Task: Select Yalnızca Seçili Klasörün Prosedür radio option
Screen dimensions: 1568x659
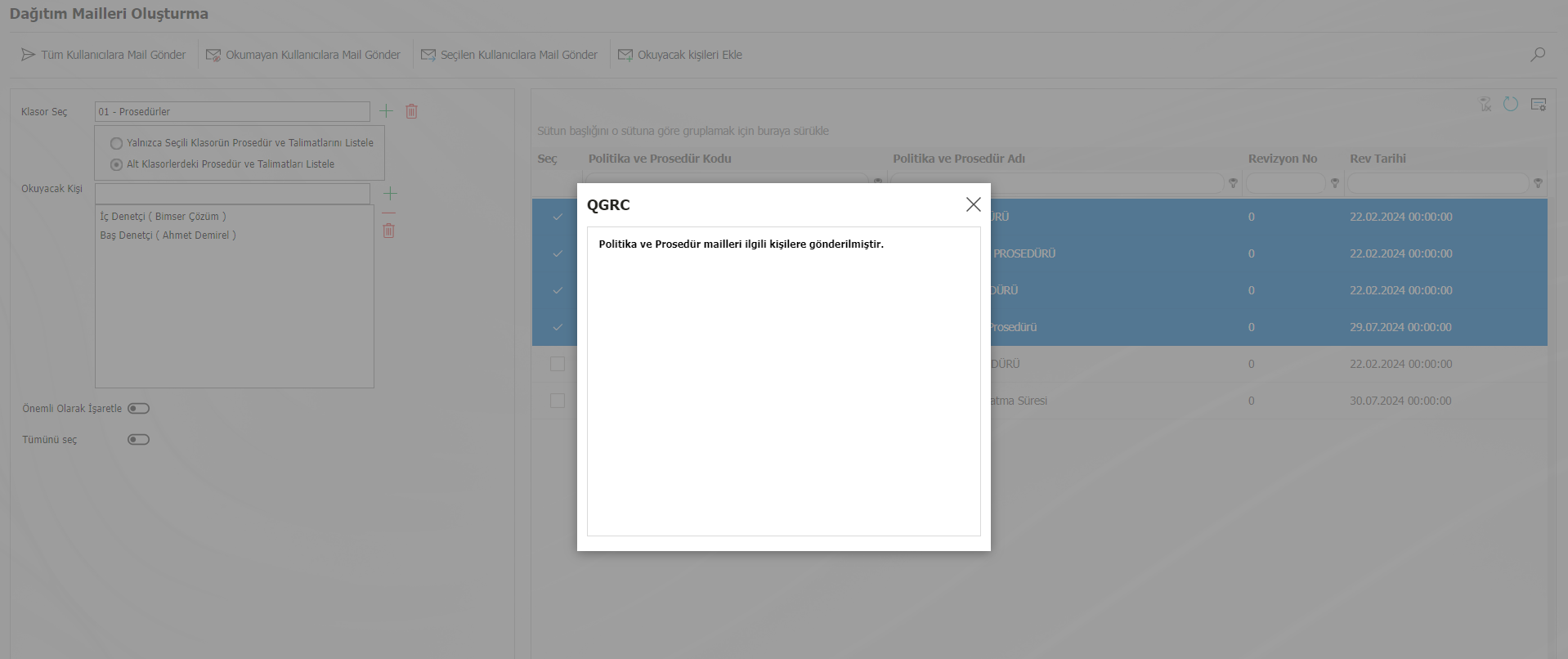Action: (x=242, y=143)
